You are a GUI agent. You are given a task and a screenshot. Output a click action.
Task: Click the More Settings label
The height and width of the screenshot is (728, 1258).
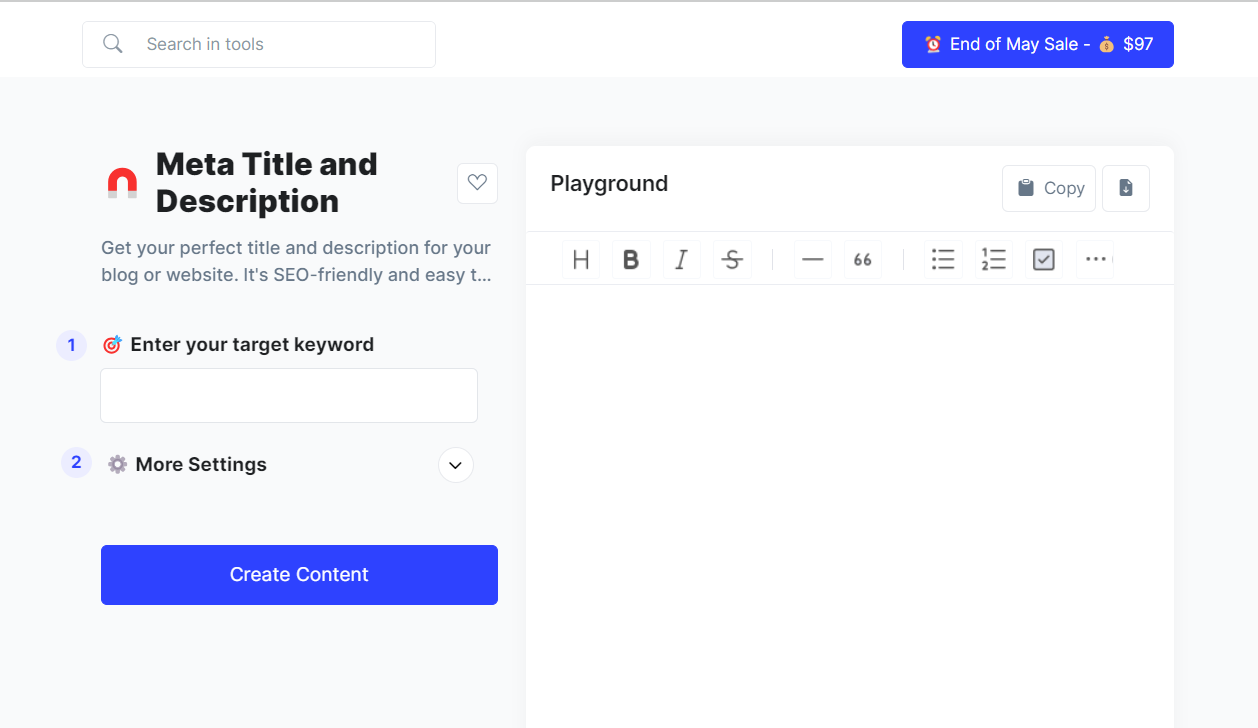click(x=201, y=465)
